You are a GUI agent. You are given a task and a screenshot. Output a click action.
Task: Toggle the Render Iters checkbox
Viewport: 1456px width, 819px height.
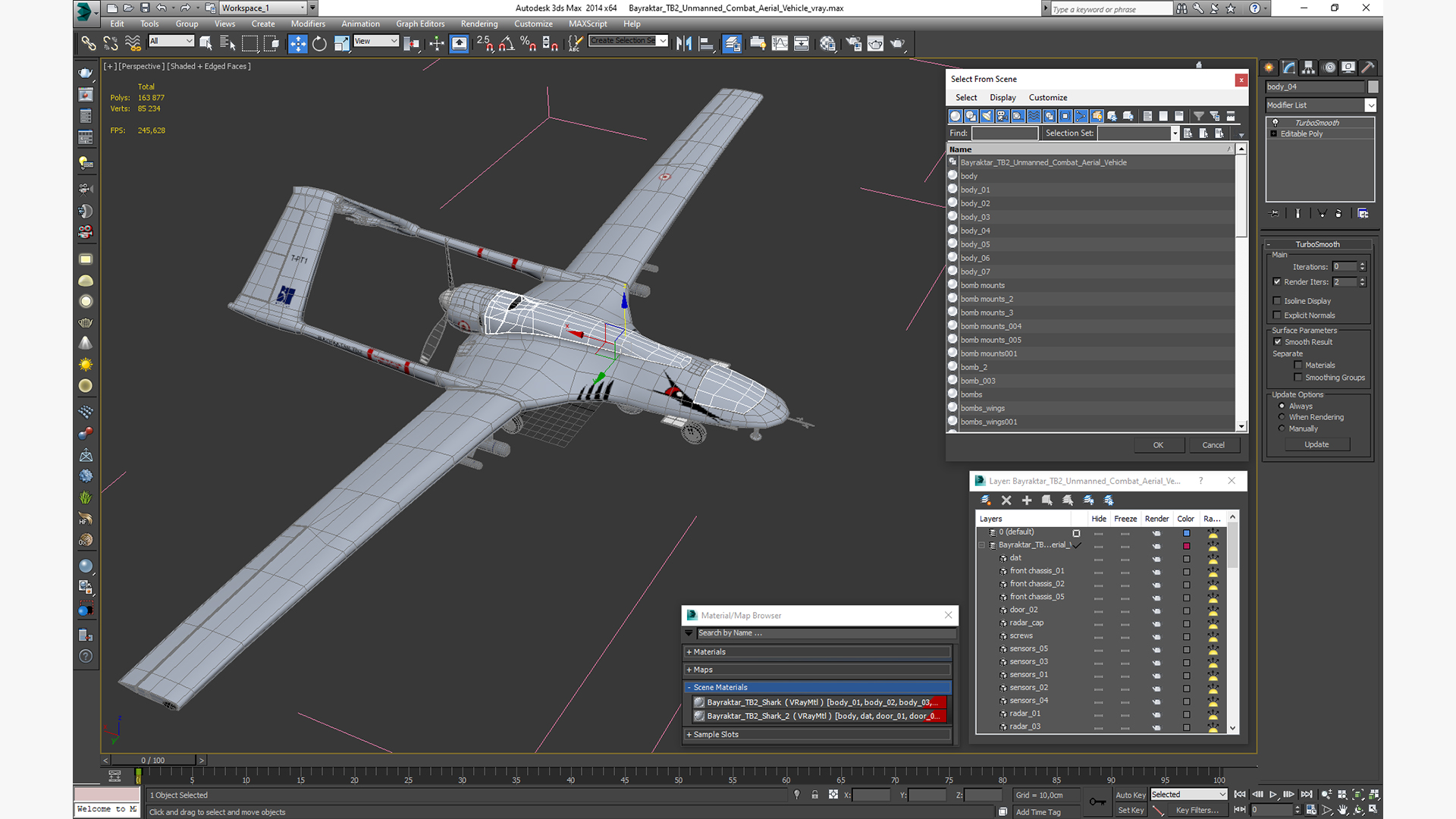point(1277,282)
